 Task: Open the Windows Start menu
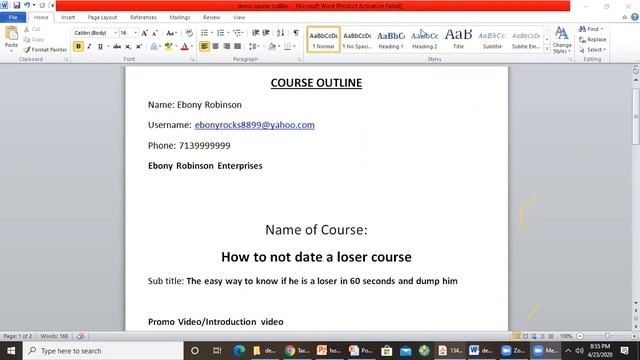11,351
